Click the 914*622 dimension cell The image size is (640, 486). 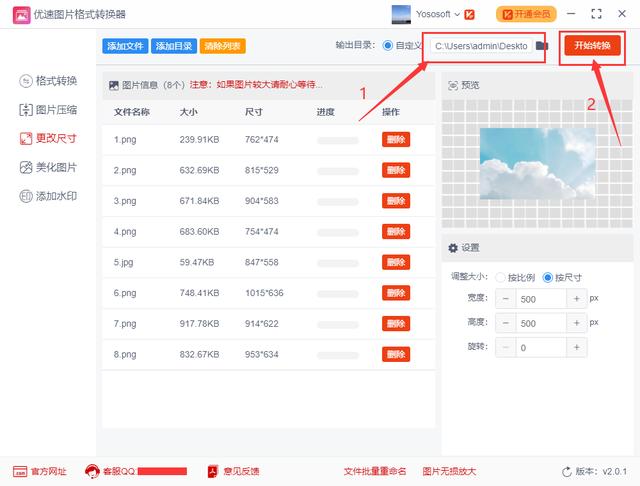pyautogui.click(x=262, y=324)
